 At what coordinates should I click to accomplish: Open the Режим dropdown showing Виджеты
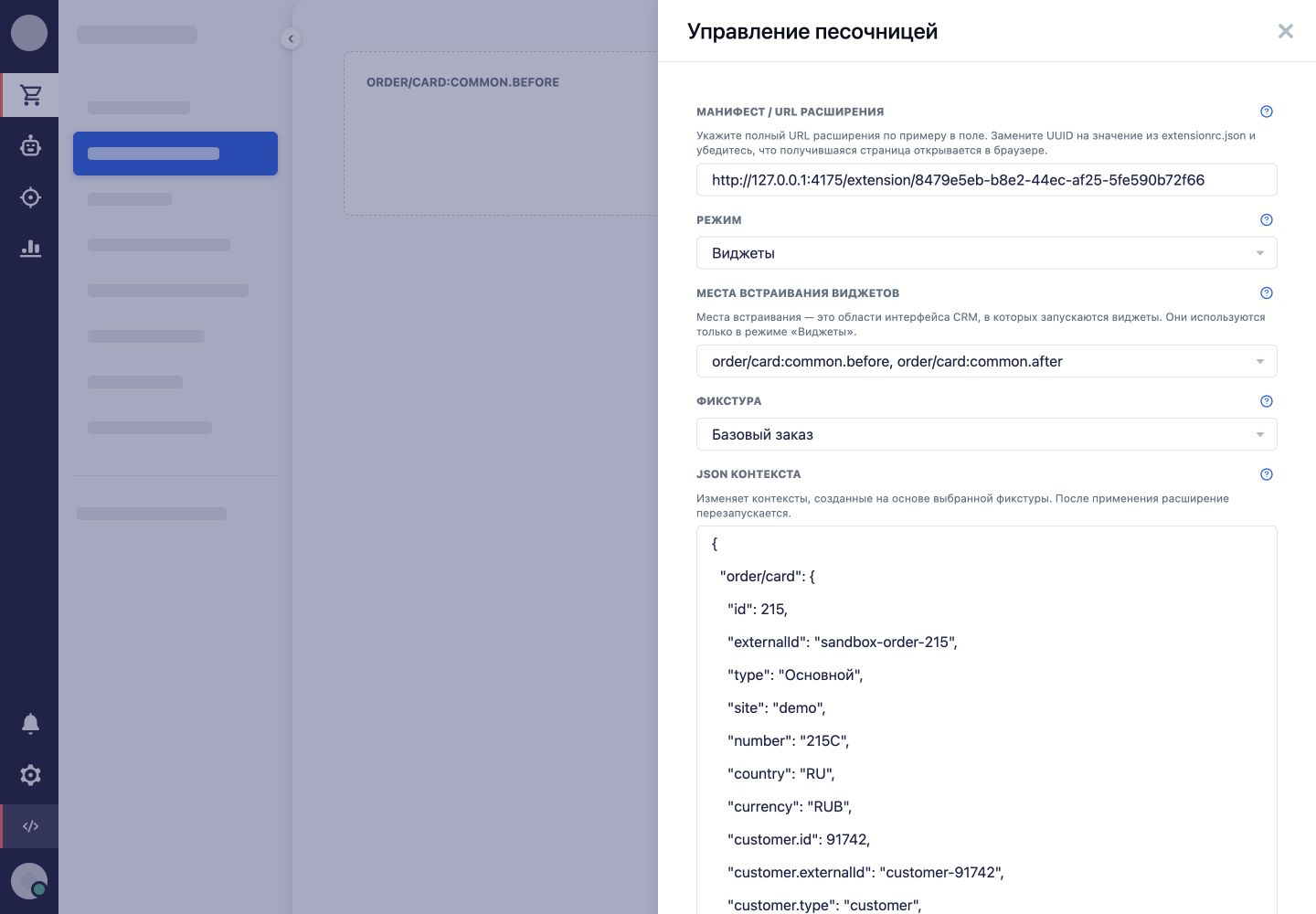(986, 253)
